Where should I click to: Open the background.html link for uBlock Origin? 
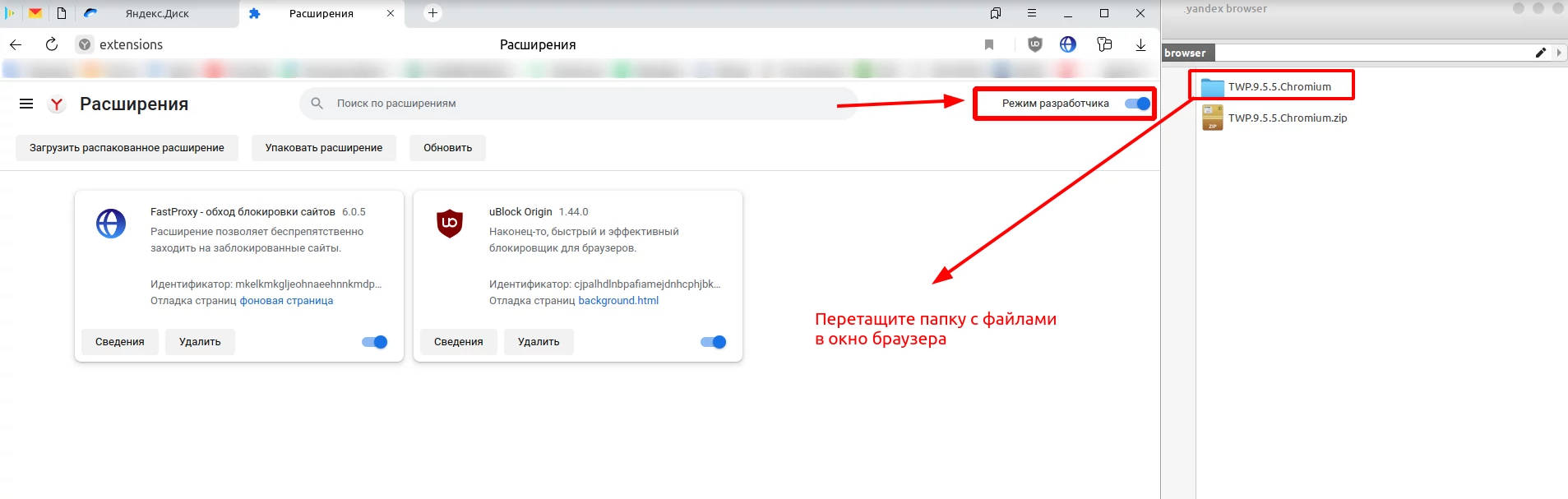618,301
